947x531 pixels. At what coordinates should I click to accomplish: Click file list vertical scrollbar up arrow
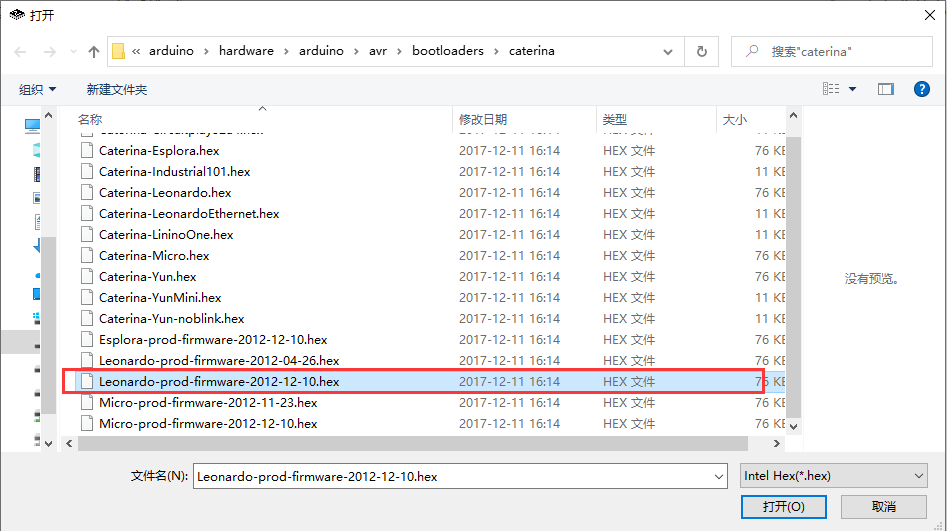(794, 115)
